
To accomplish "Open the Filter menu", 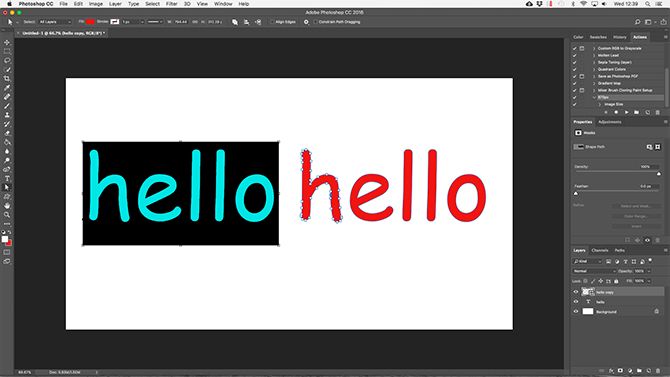I will tap(171, 4).
